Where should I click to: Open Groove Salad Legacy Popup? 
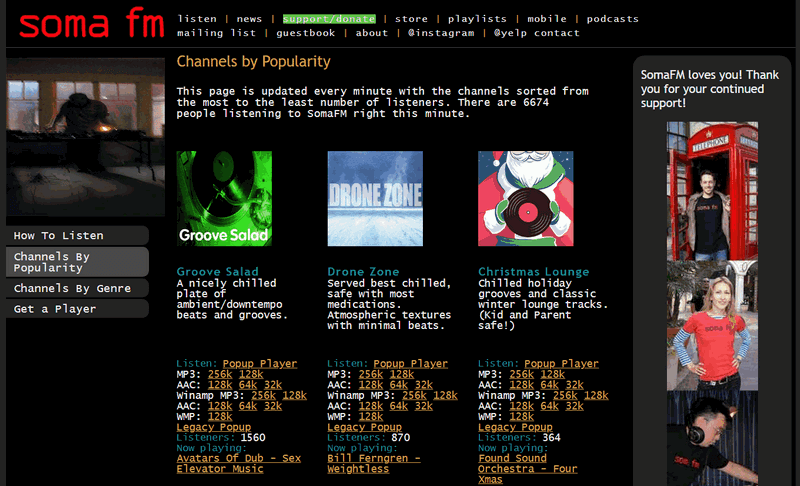tap(214, 427)
